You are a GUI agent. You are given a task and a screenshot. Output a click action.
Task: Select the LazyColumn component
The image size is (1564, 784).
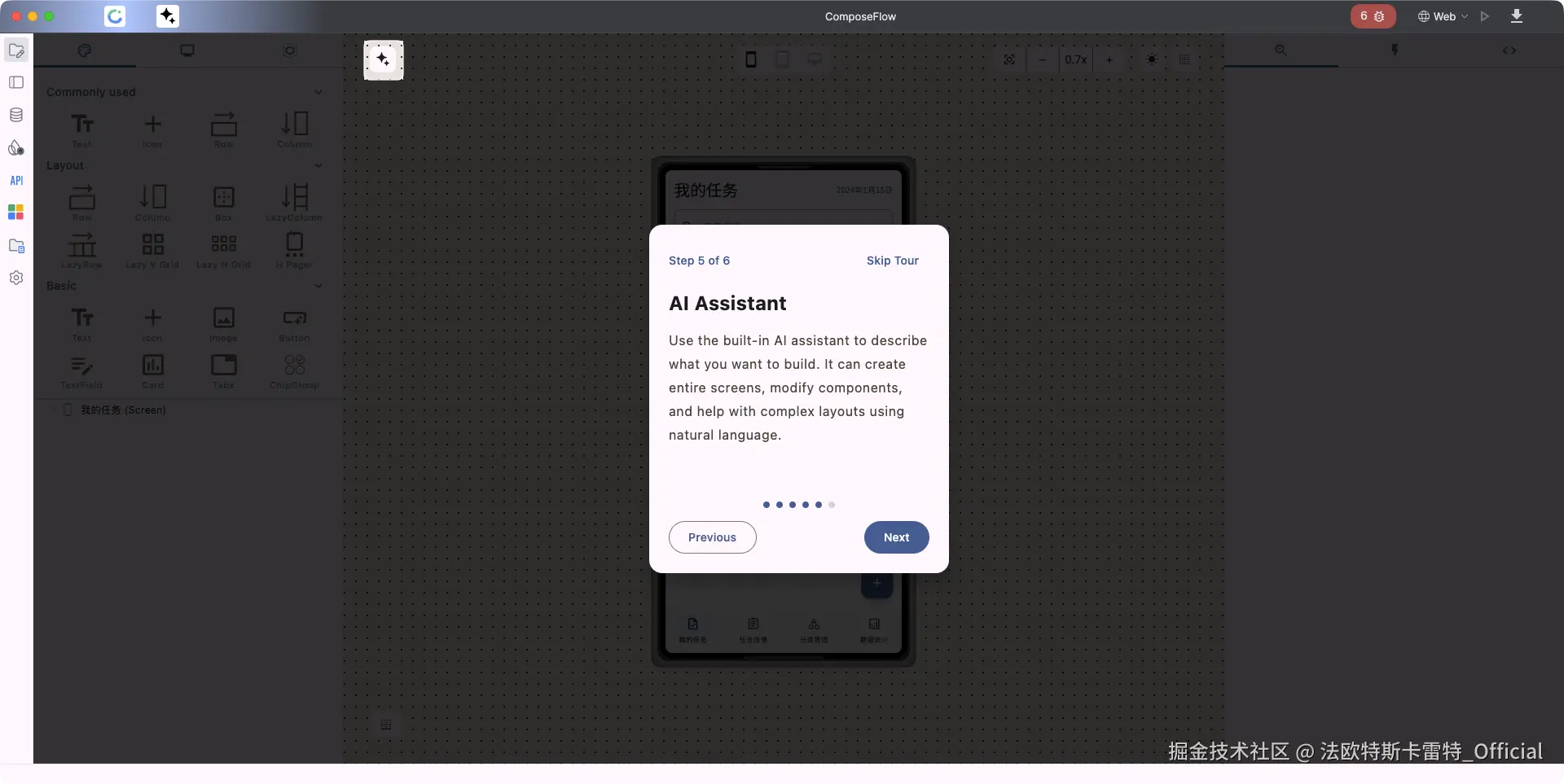pos(294,203)
